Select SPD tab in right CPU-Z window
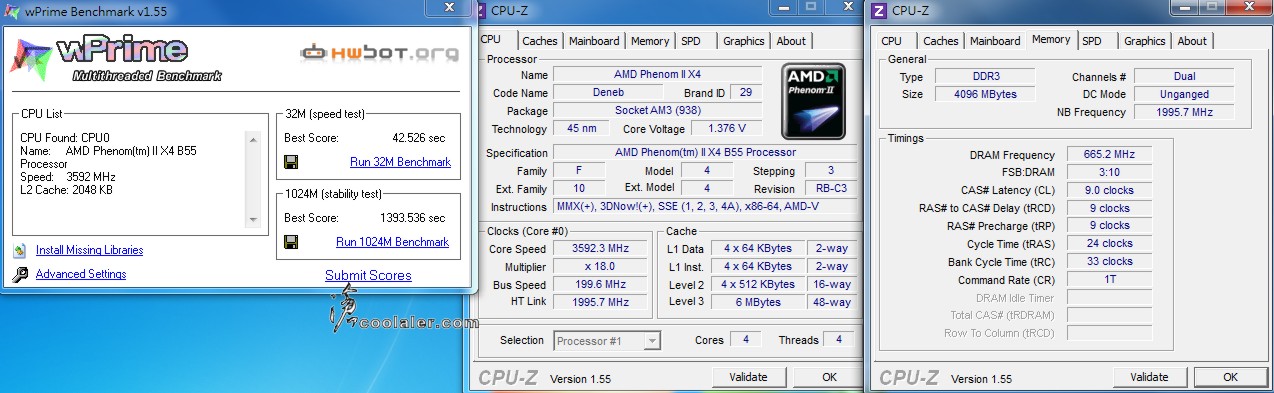This screenshot has height=393, width=1274. [1092, 41]
